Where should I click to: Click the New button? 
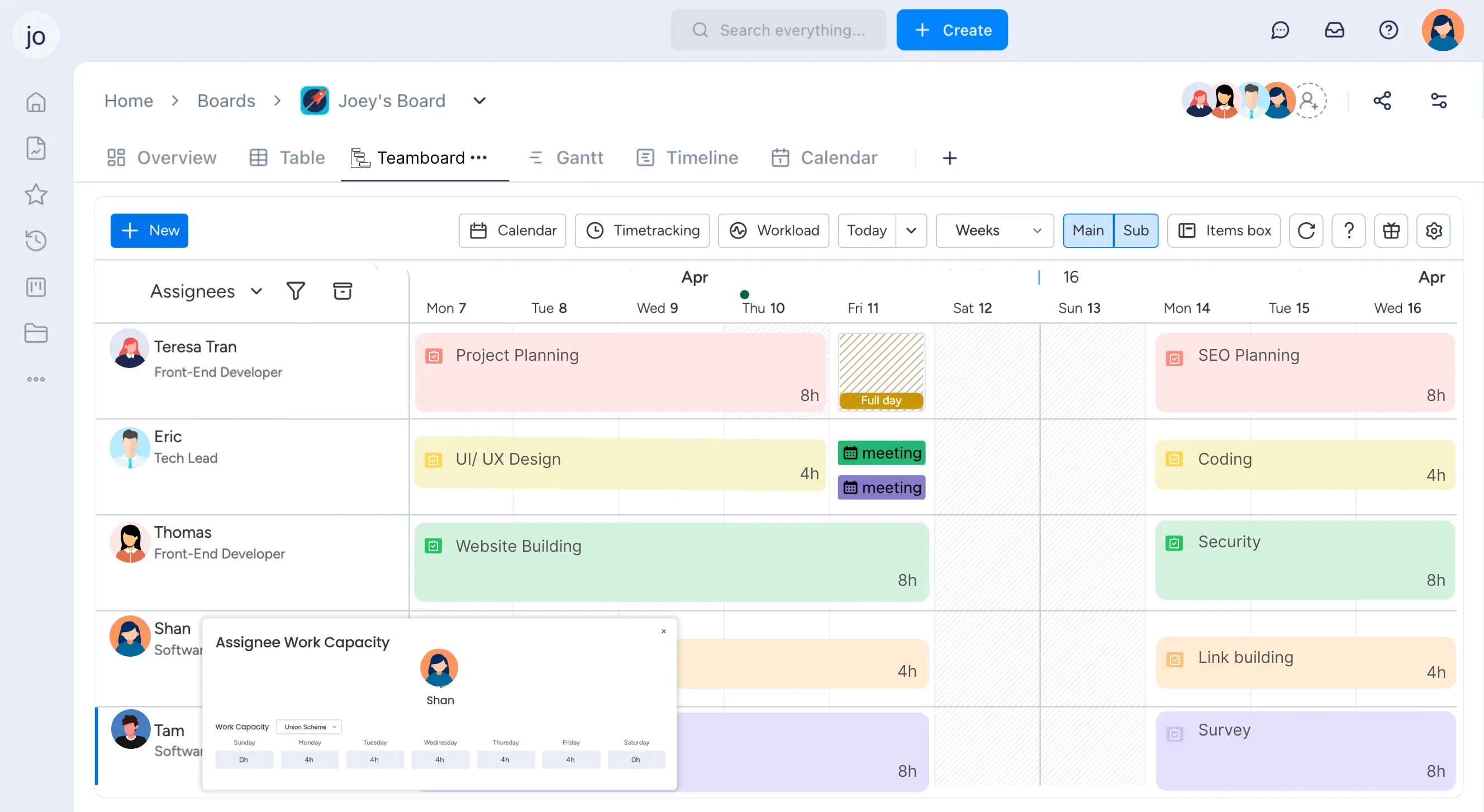click(x=149, y=230)
